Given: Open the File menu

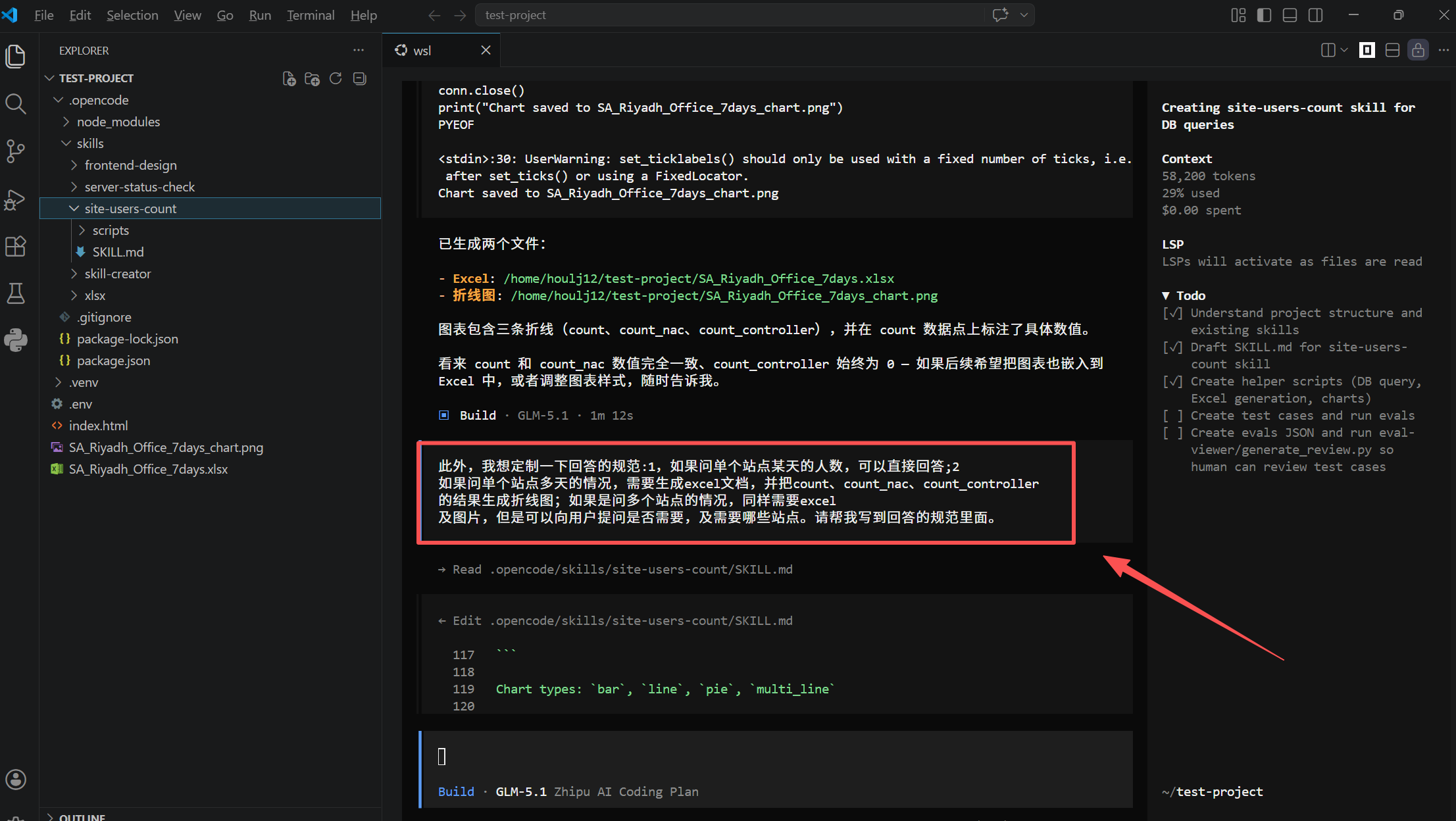Looking at the screenshot, I should click(x=44, y=15).
